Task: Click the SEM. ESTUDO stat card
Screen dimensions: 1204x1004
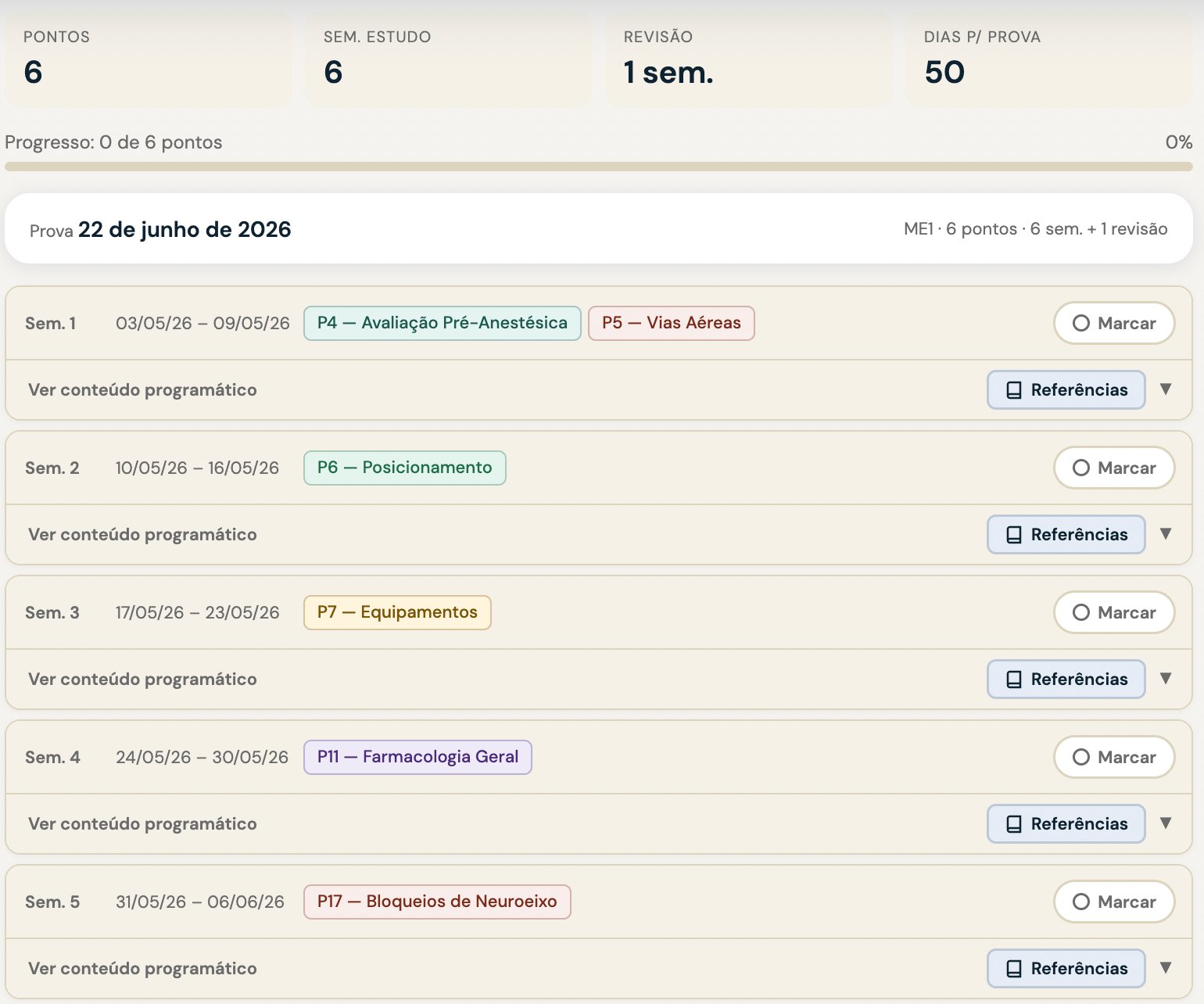Action: [449, 60]
